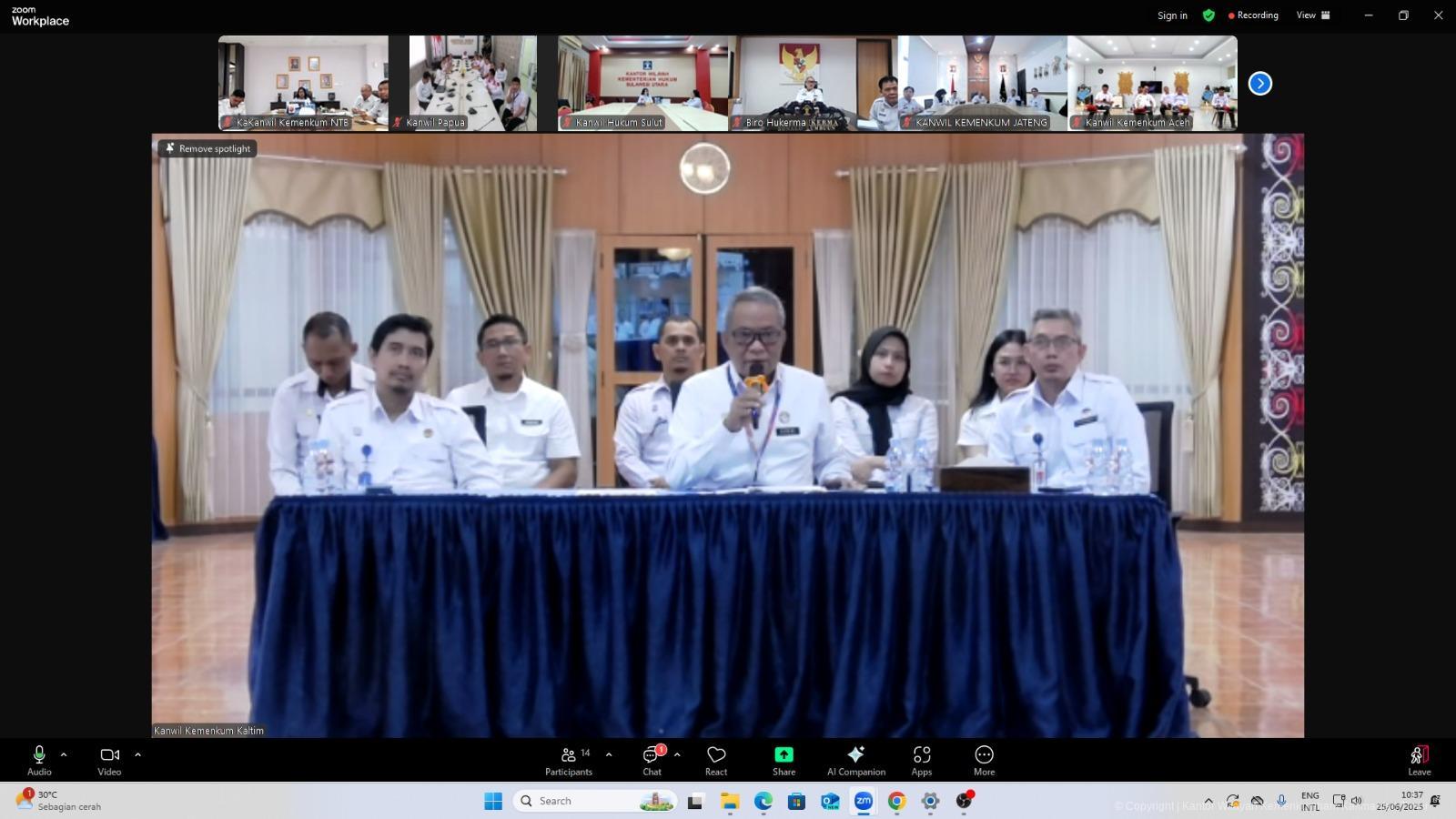Image resolution: width=1456 pixels, height=819 pixels.
Task: Open the green encryption shield info
Action: click(x=1208, y=15)
